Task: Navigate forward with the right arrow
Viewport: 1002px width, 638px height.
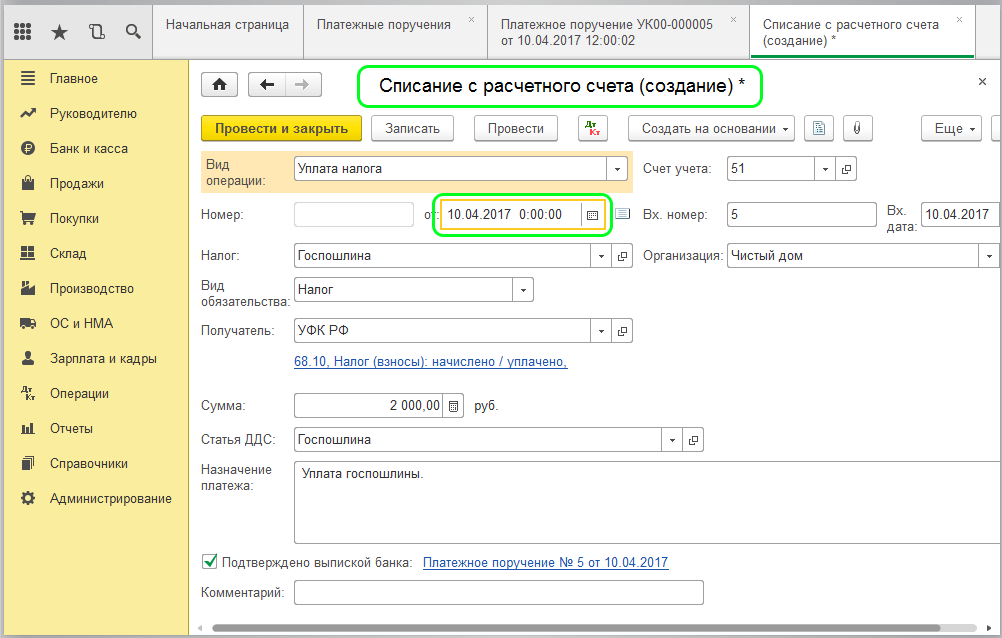Action: (303, 84)
